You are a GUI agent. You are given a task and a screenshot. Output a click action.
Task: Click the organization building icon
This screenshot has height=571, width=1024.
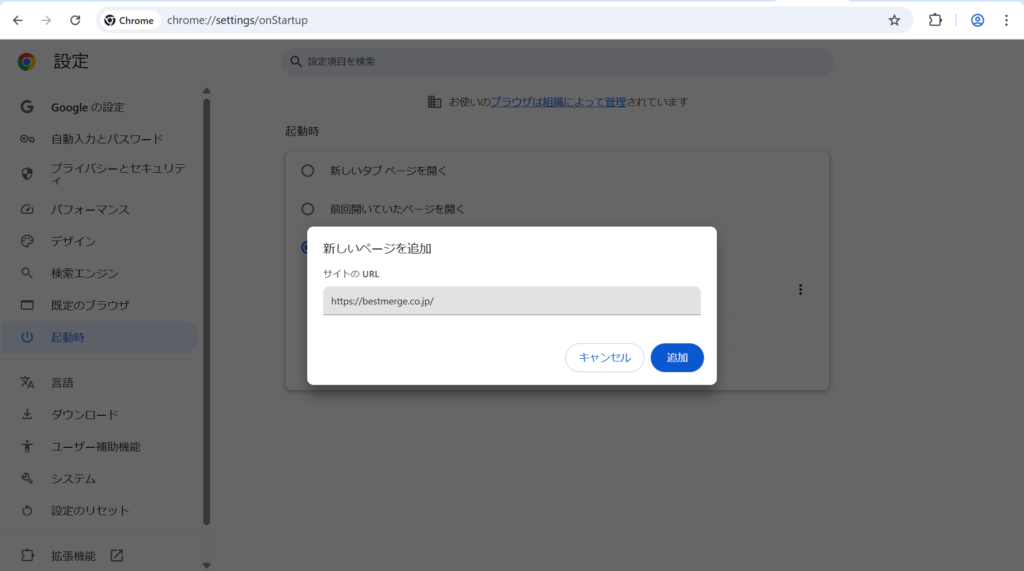point(434,102)
